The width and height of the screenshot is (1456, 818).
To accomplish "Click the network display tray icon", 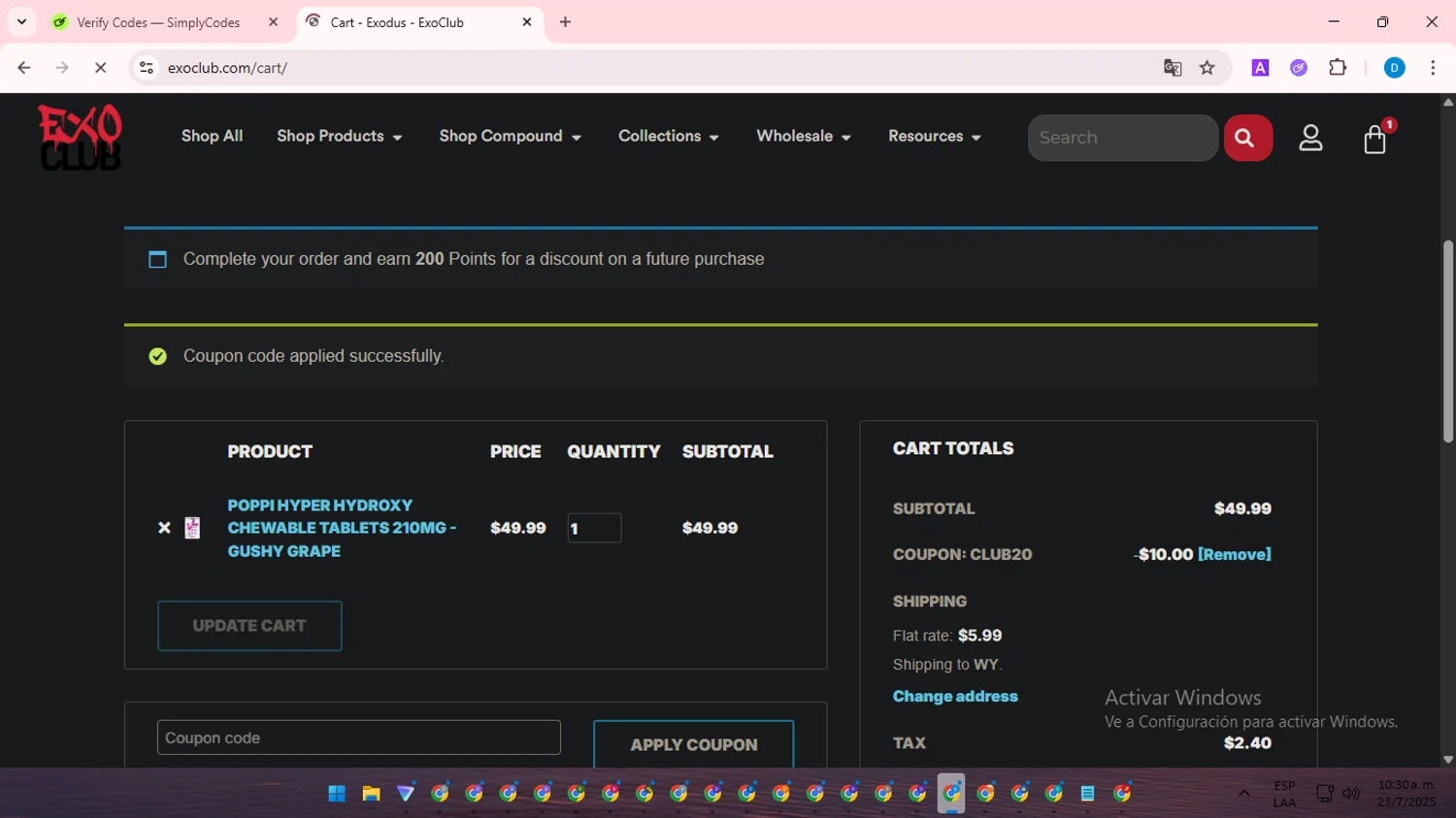I will click(1324, 794).
